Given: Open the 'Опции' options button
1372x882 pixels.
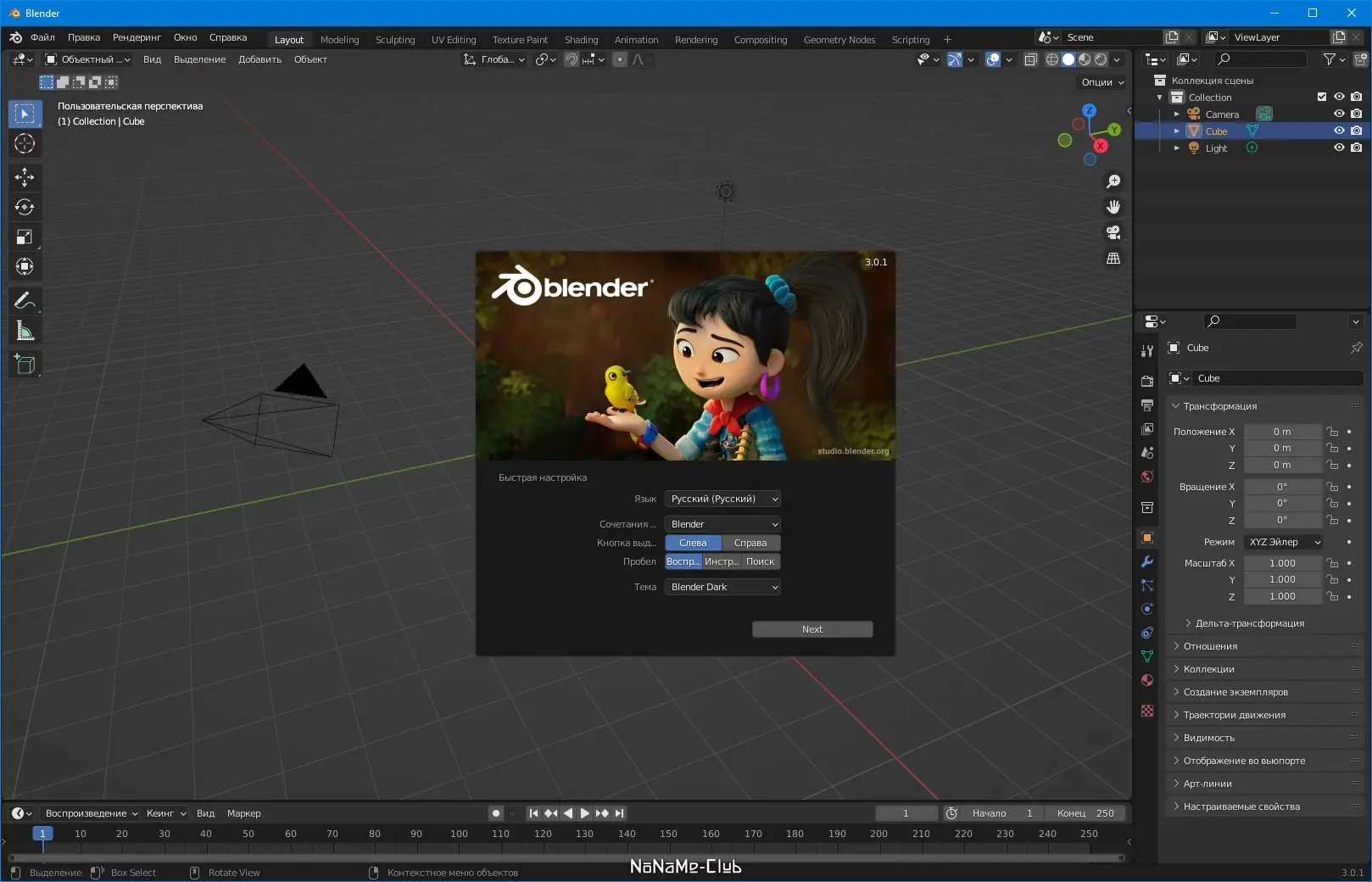Looking at the screenshot, I should [1103, 82].
